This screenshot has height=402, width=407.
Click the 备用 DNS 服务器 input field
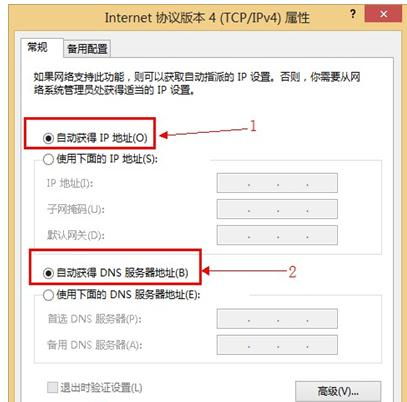[x=277, y=345]
